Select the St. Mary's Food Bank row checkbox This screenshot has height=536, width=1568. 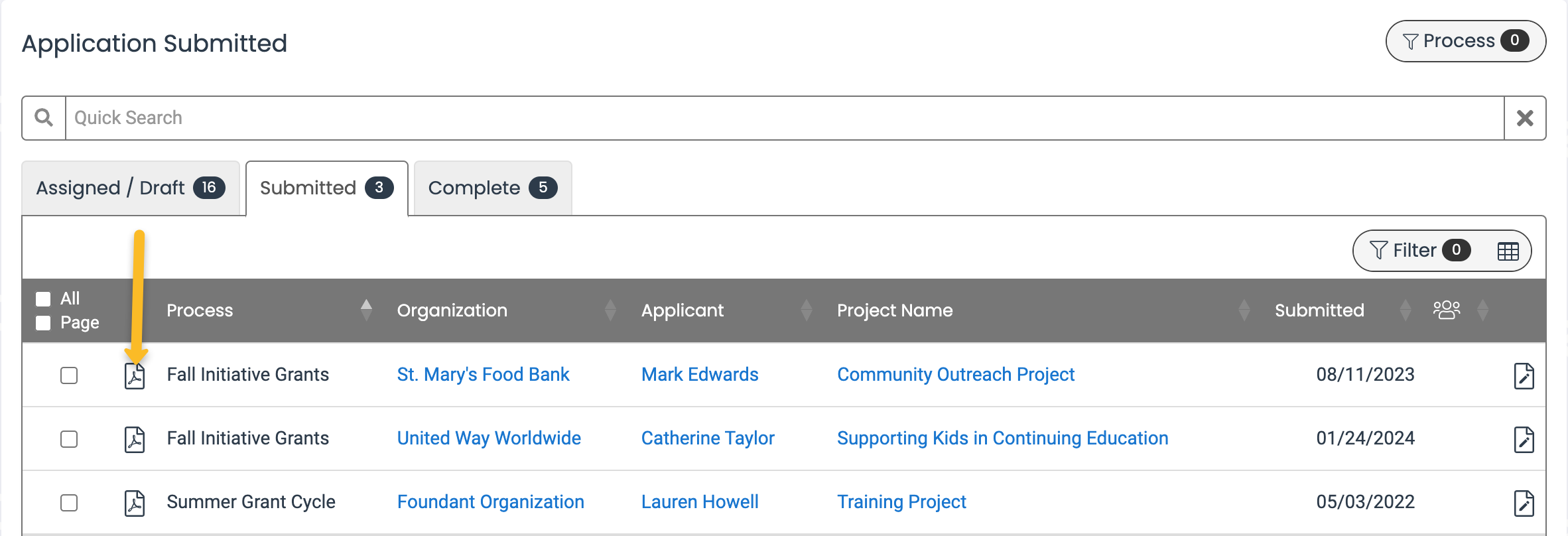tap(69, 375)
